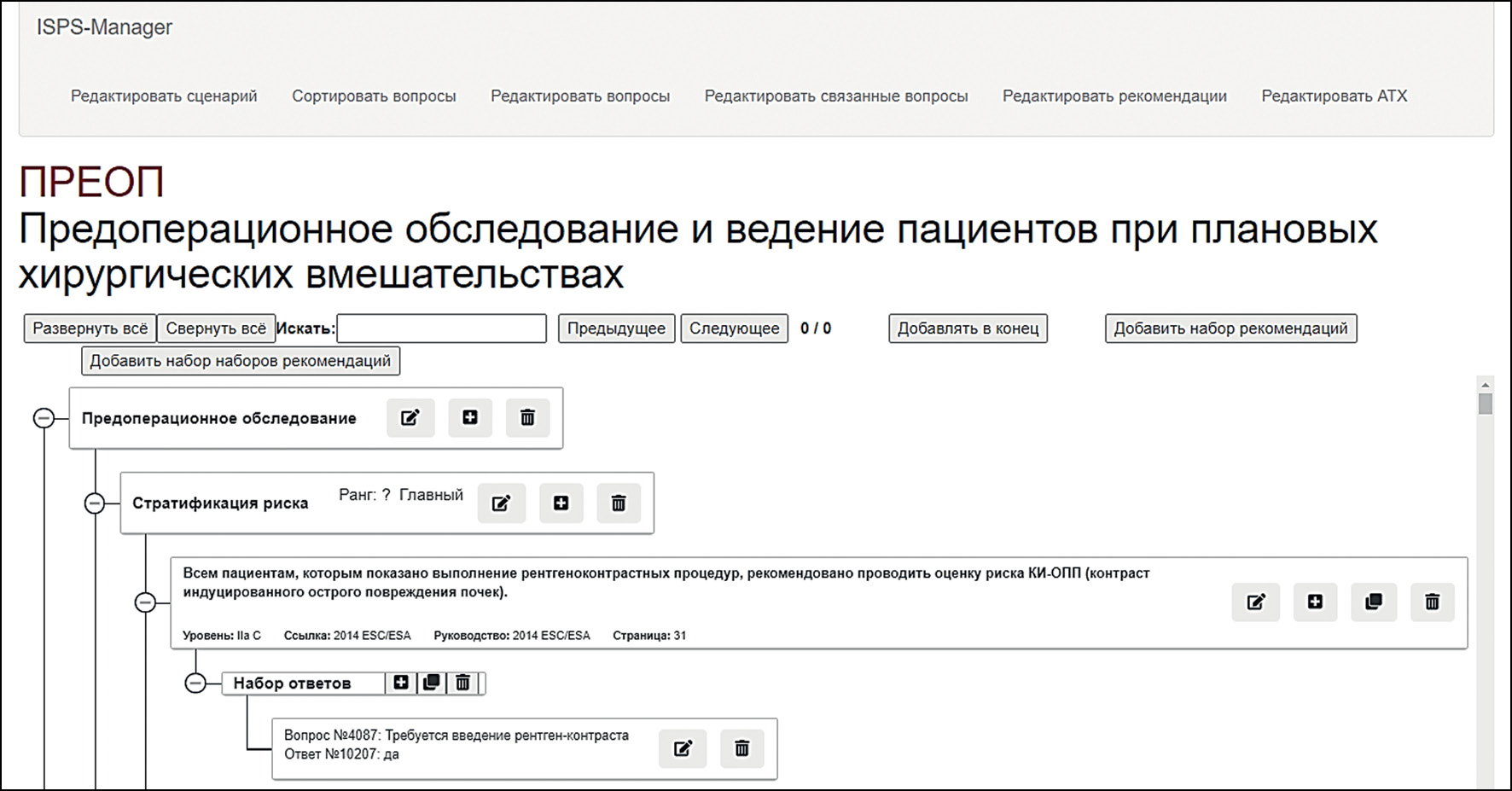This screenshot has width=1512, height=791.
Task: Delete the Стратификация риска node
Action: [619, 503]
